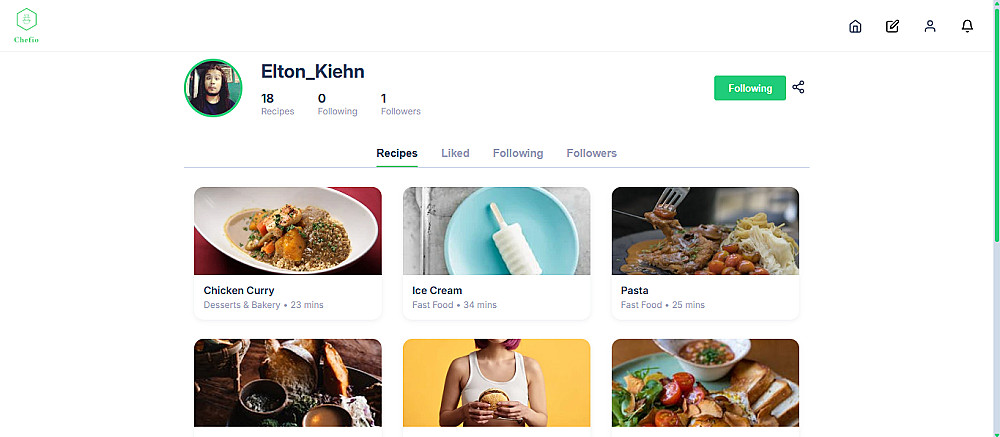Open the Ice Cream recipe image
The width and height of the screenshot is (1000, 437).
click(496, 231)
